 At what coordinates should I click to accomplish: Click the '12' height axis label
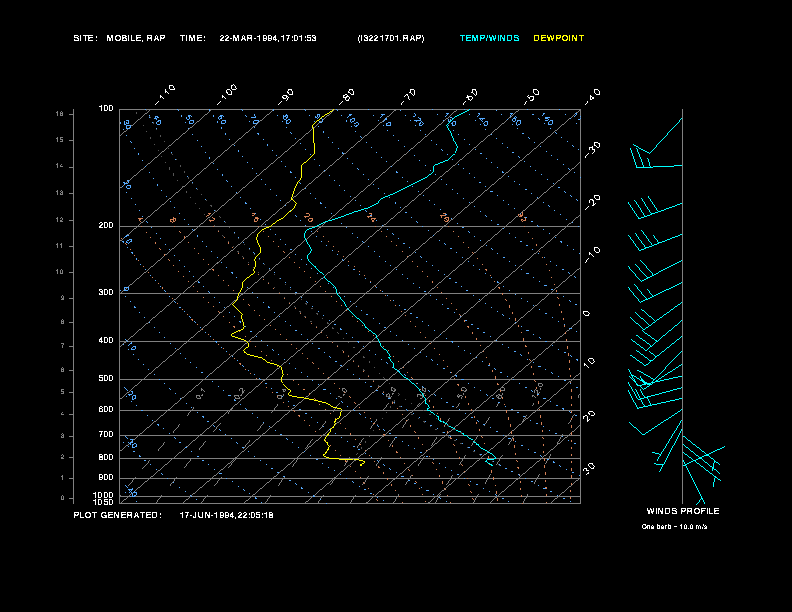coord(60,220)
